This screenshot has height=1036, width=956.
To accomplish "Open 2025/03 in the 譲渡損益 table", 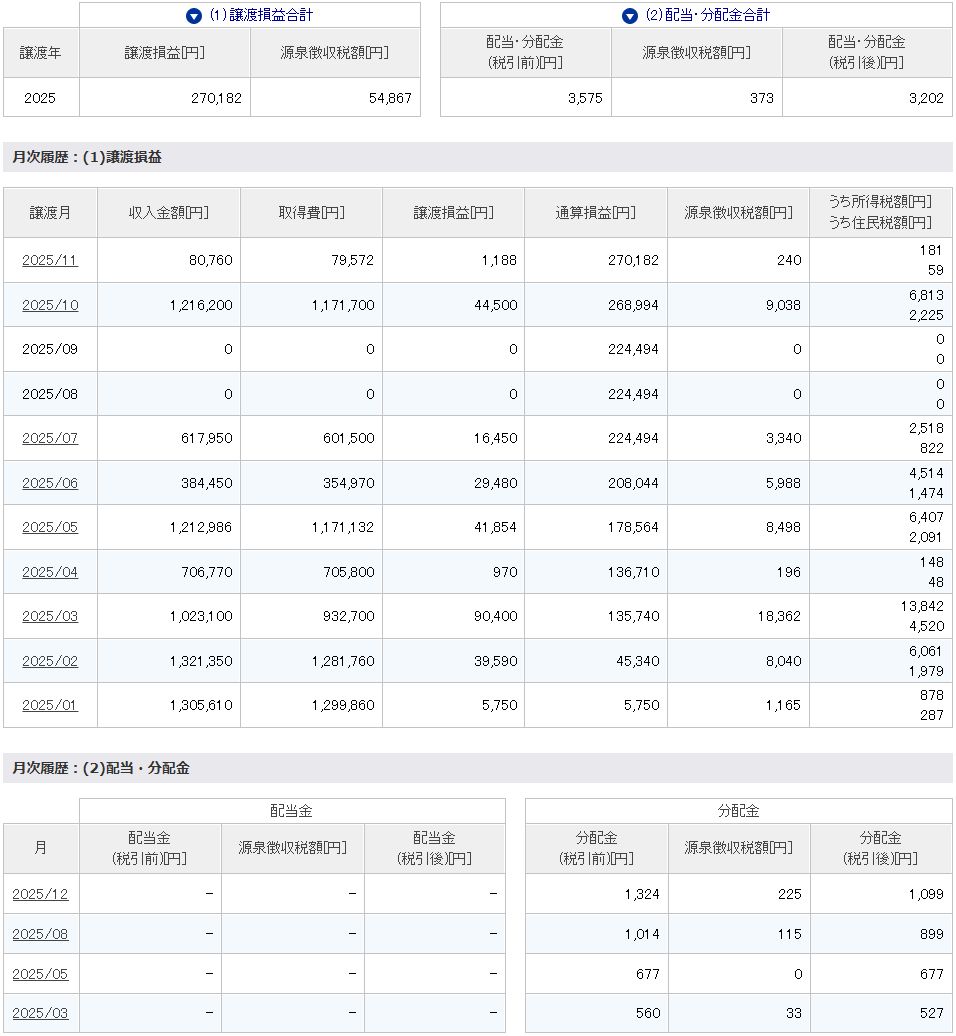I will coord(50,616).
